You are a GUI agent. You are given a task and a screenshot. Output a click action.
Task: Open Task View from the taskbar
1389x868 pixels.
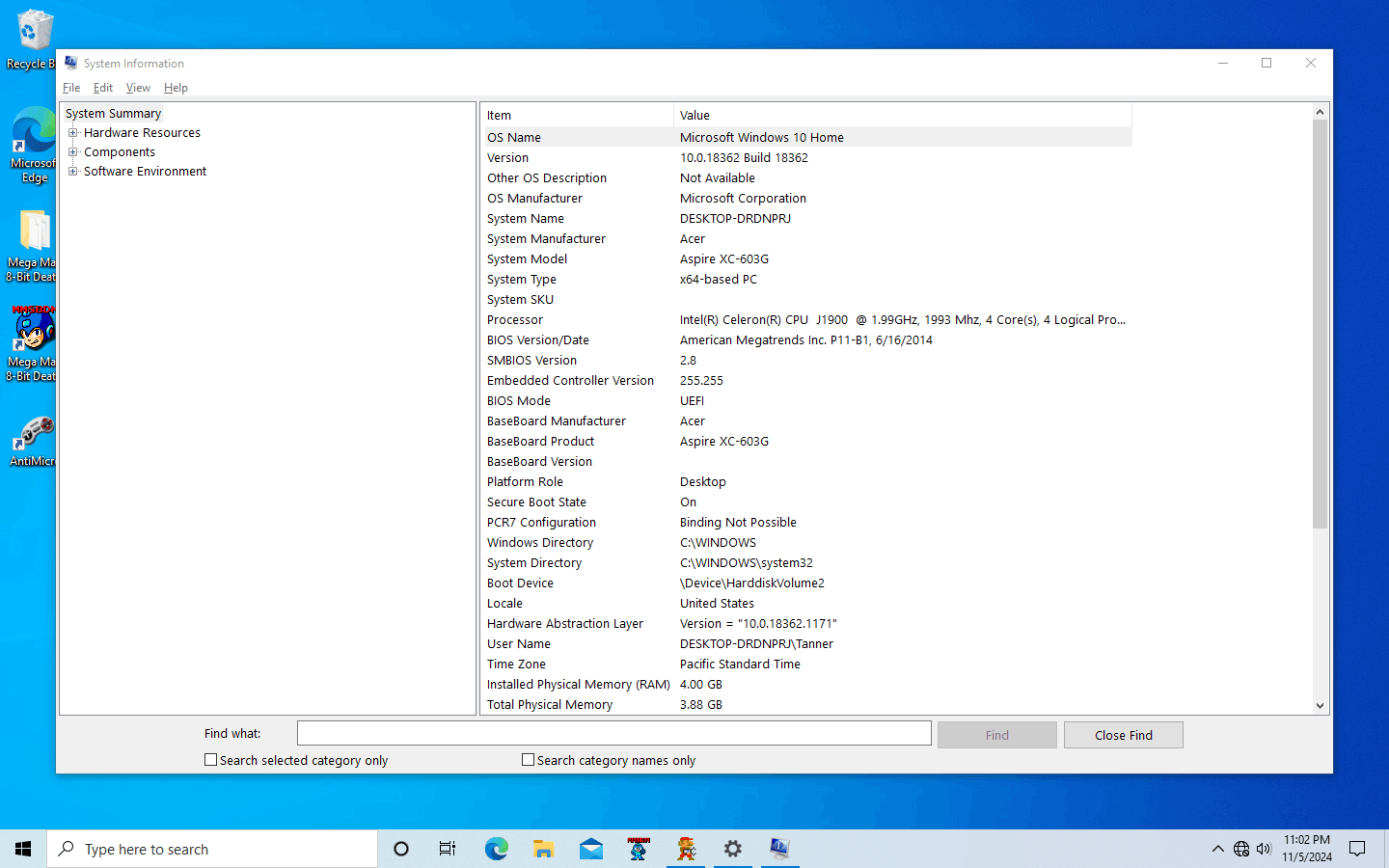click(448, 849)
